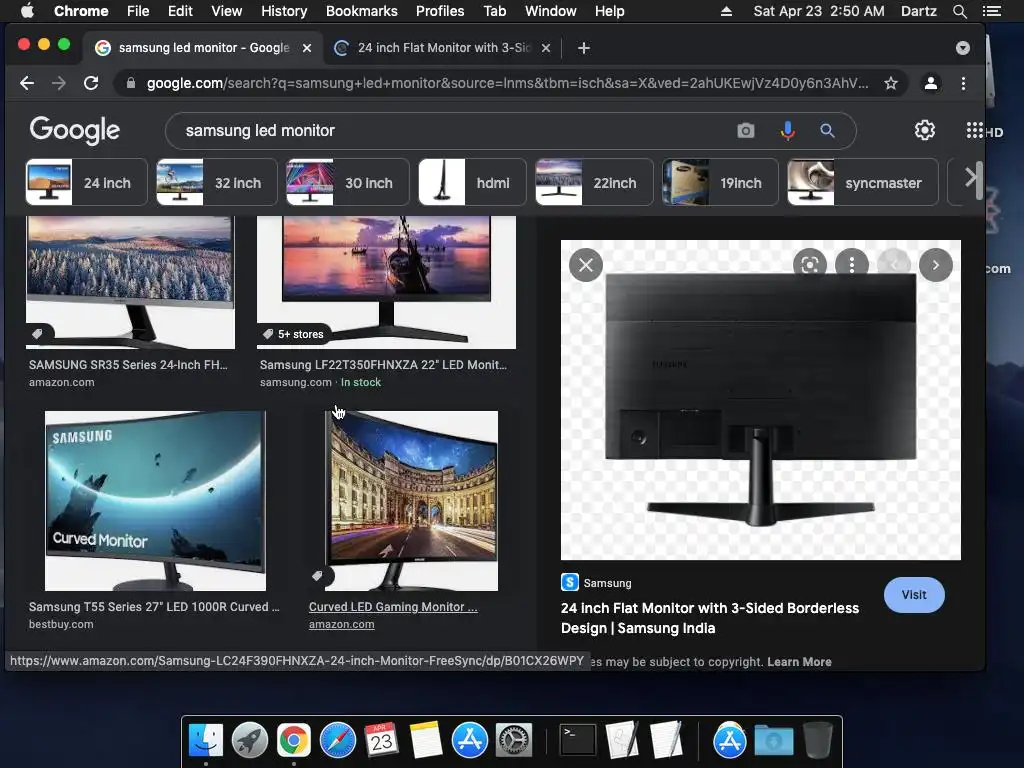Open Launchpad from the dock
The height and width of the screenshot is (768, 1024).
coord(249,740)
